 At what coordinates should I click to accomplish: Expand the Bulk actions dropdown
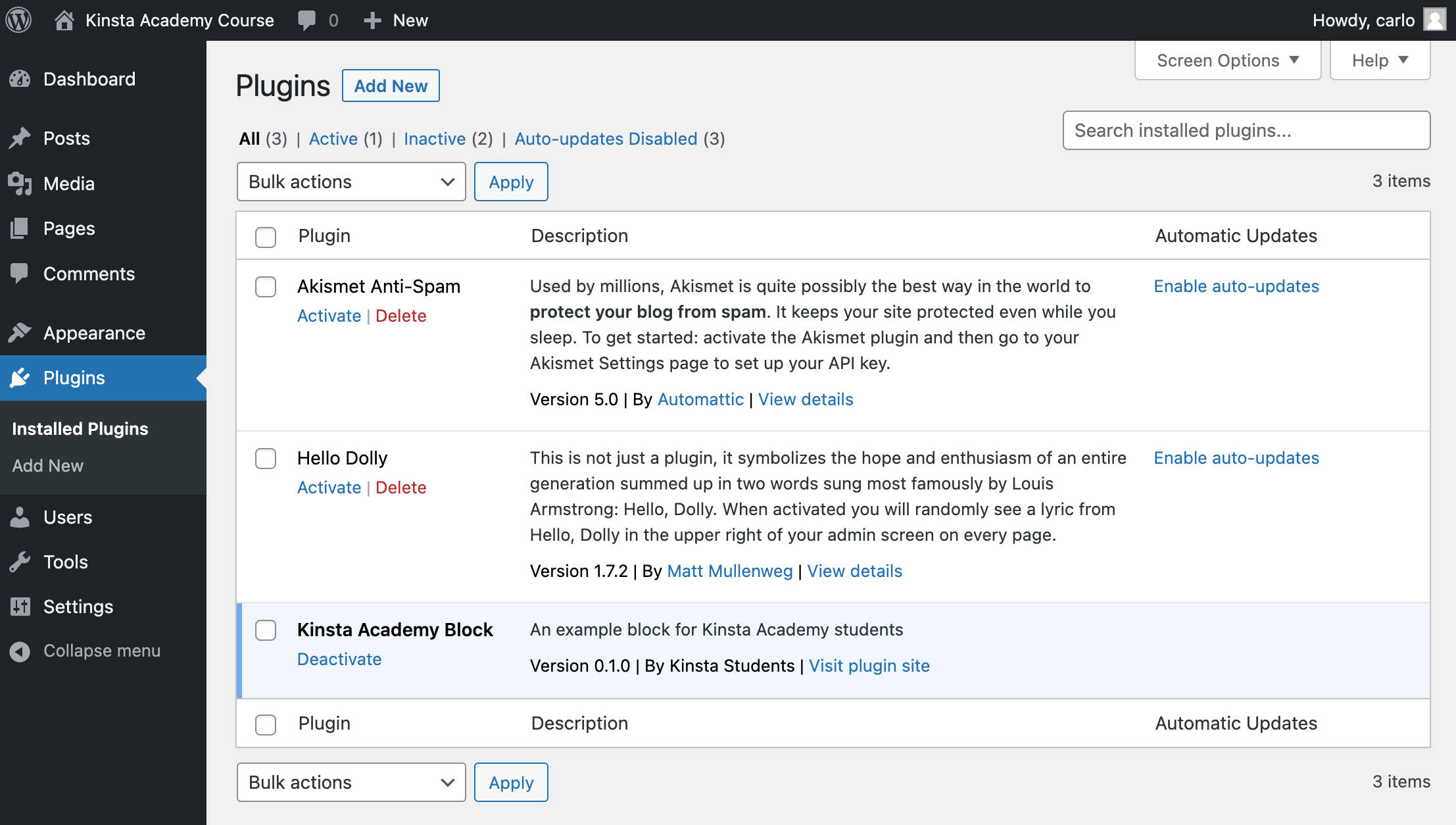pyautogui.click(x=350, y=181)
